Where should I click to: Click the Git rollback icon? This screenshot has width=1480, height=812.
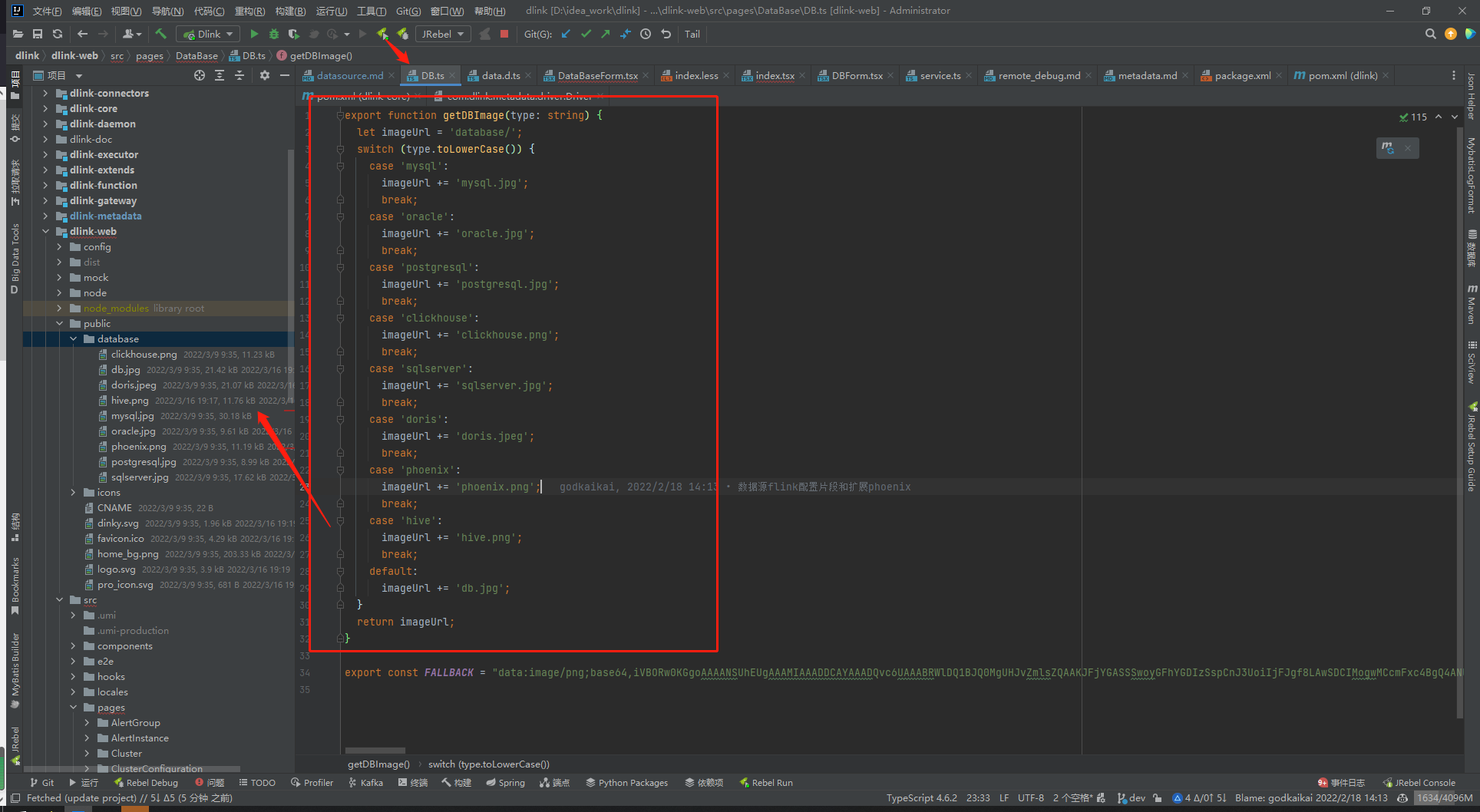coord(666,34)
